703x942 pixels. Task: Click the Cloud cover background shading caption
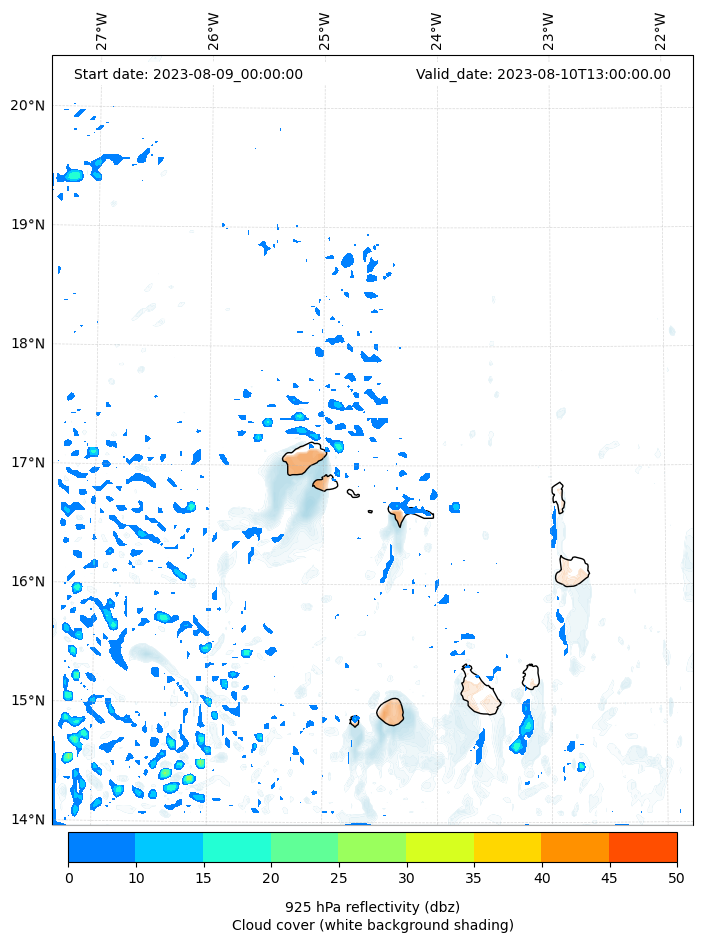click(x=372, y=925)
